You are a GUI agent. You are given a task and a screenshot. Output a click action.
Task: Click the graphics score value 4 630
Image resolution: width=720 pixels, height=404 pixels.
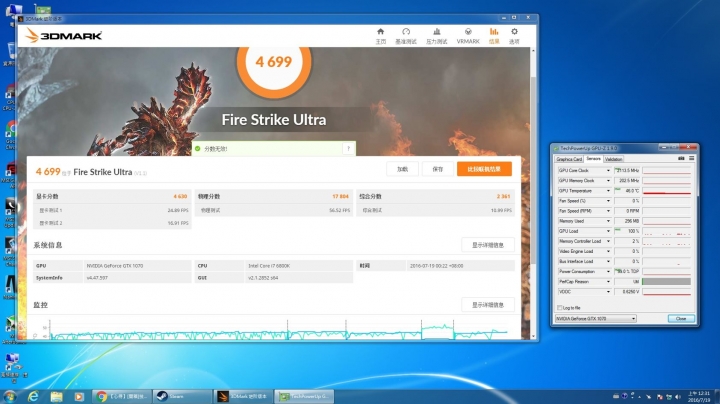180,196
